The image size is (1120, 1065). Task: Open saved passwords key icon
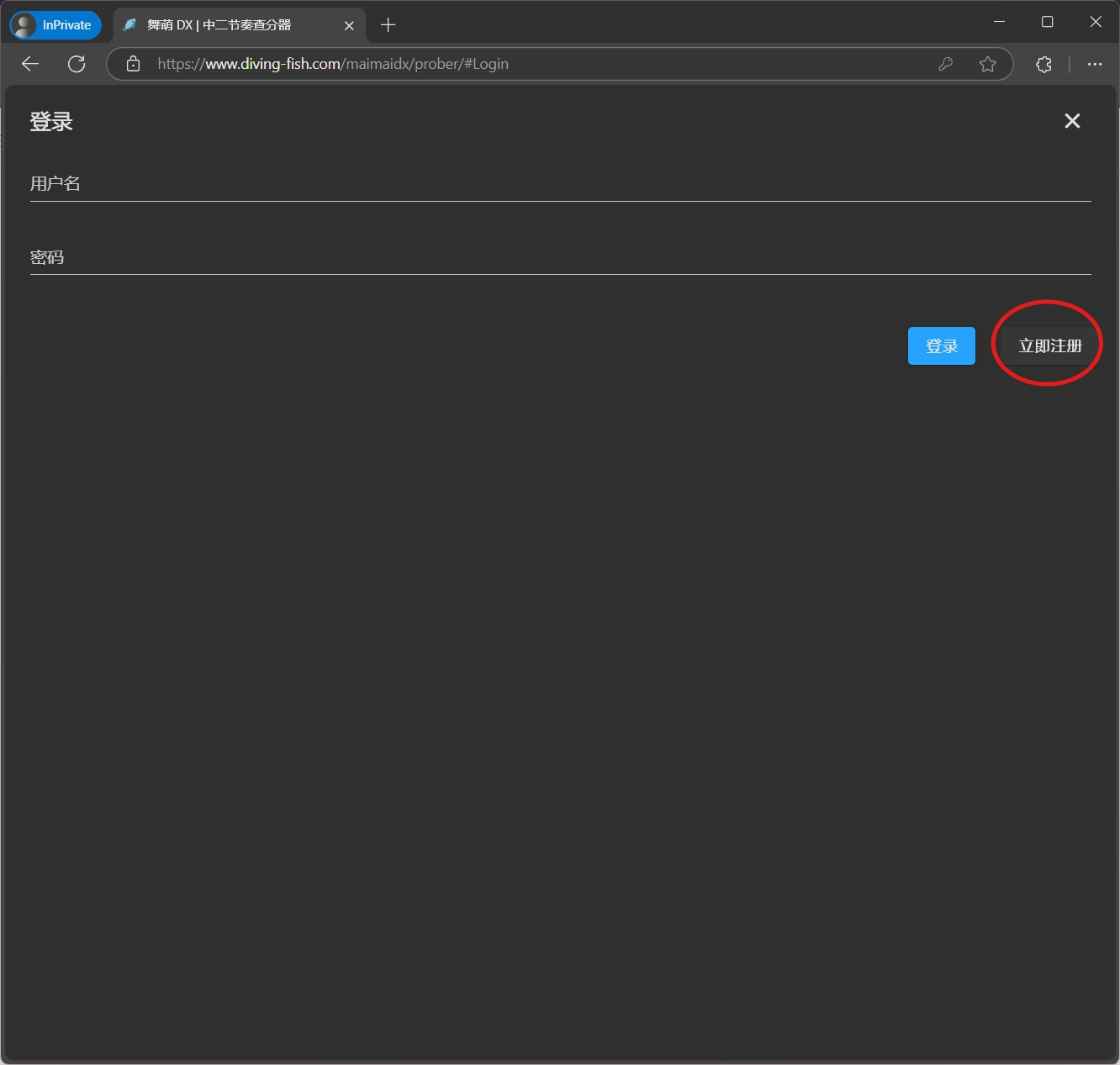945,64
